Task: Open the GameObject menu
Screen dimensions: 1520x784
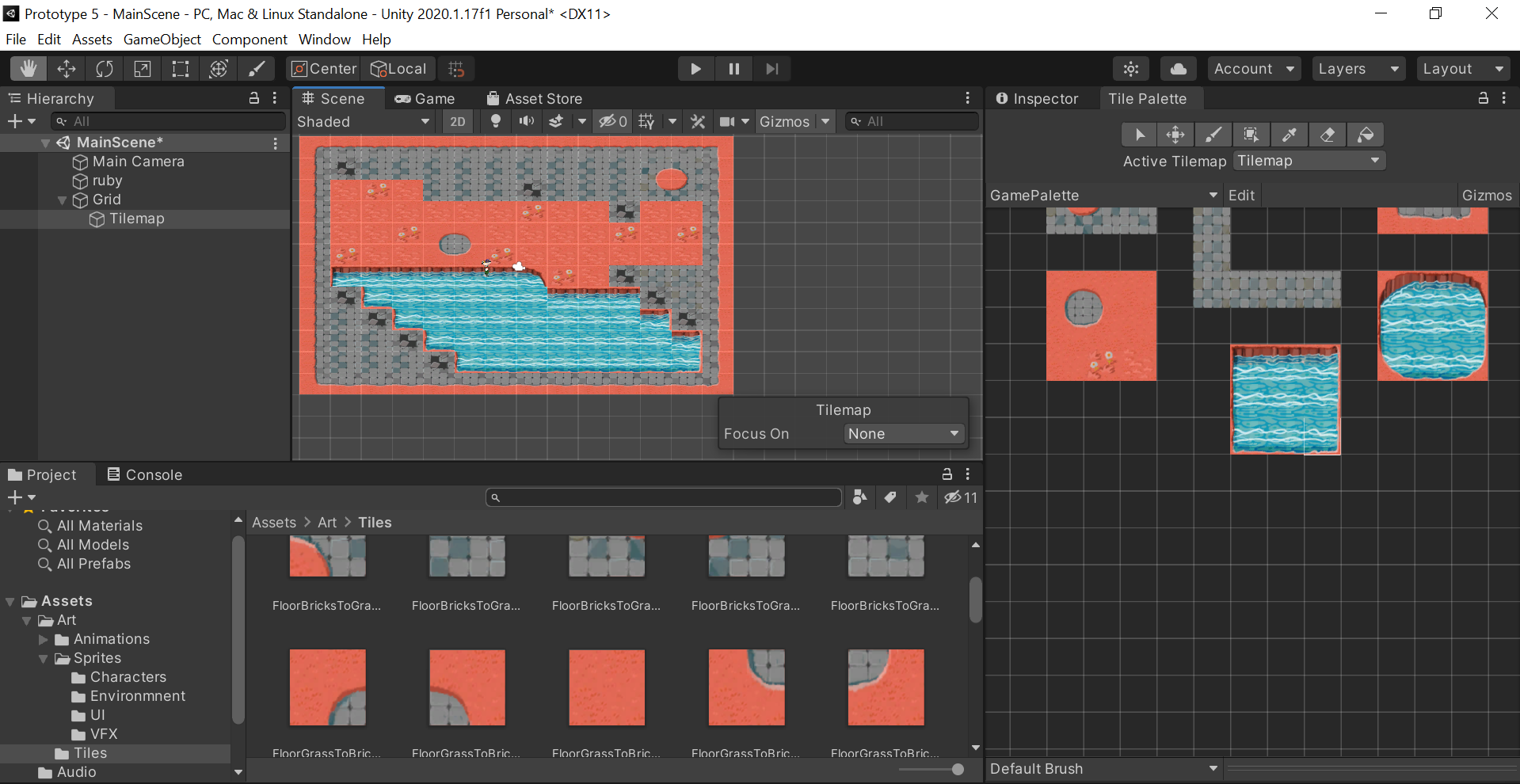Action: click(162, 40)
